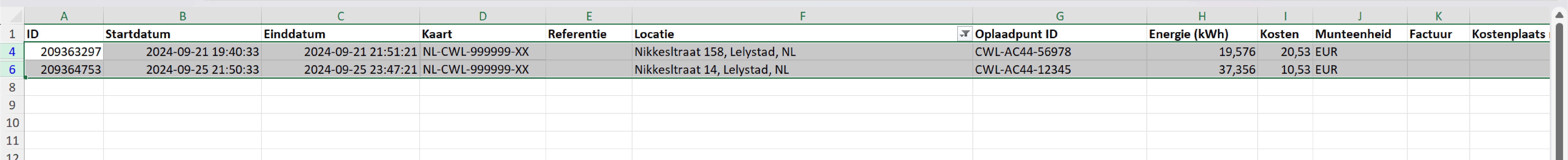1568x160 pixels.
Task: Select row 1 via its row number
Action: coord(12,34)
